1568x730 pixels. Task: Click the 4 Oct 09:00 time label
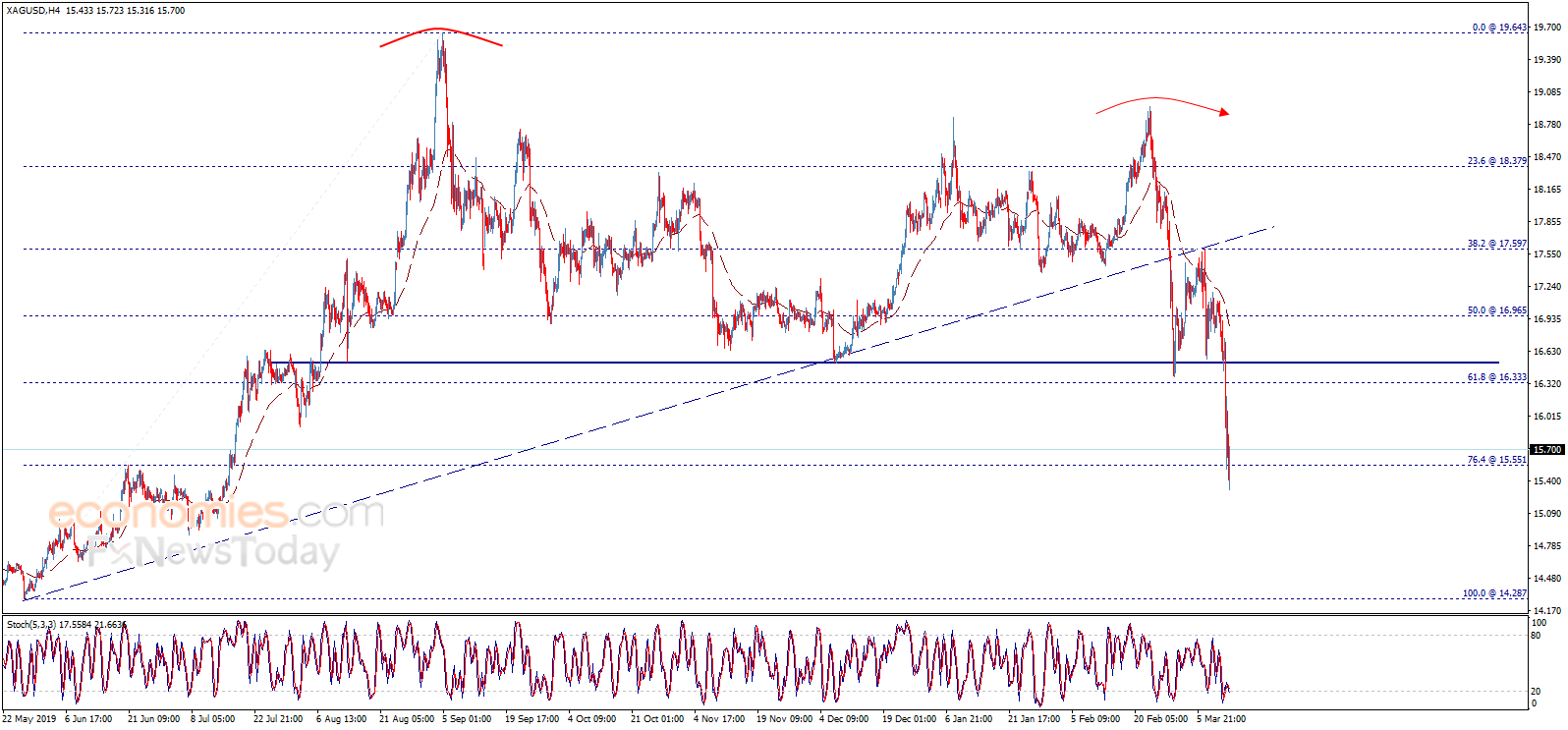click(591, 719)
